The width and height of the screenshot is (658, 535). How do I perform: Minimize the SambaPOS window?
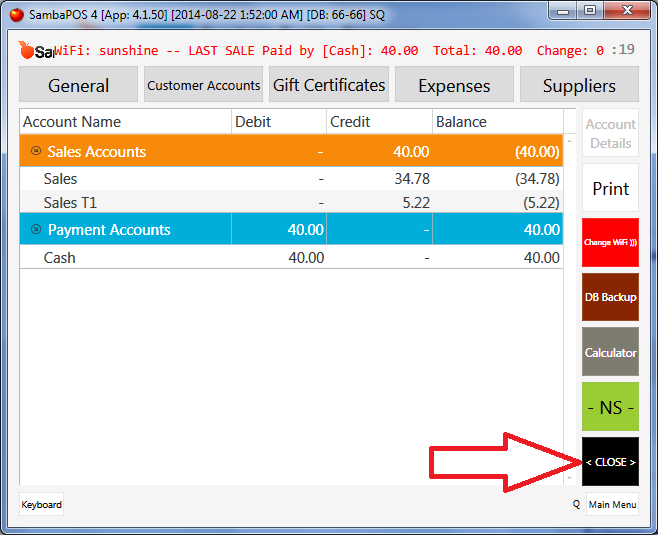tap(563, 11)
